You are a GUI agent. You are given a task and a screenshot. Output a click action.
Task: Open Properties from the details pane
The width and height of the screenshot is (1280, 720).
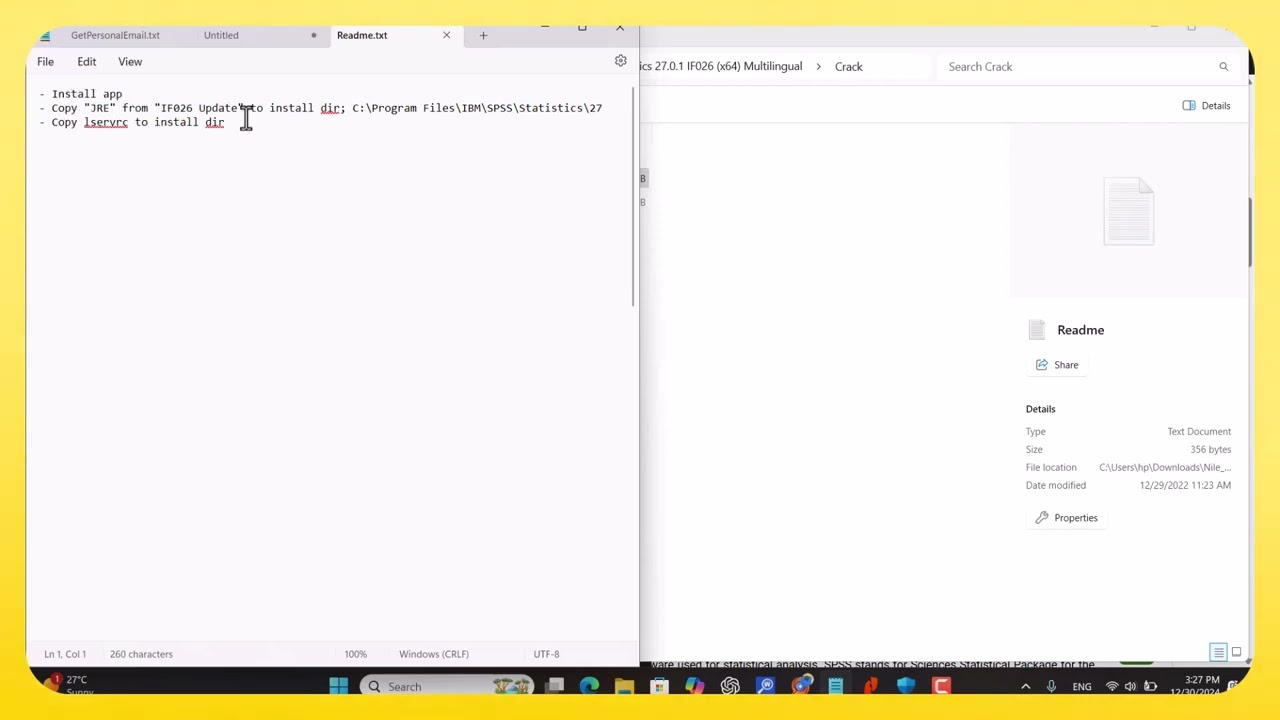pos(1066,518)
